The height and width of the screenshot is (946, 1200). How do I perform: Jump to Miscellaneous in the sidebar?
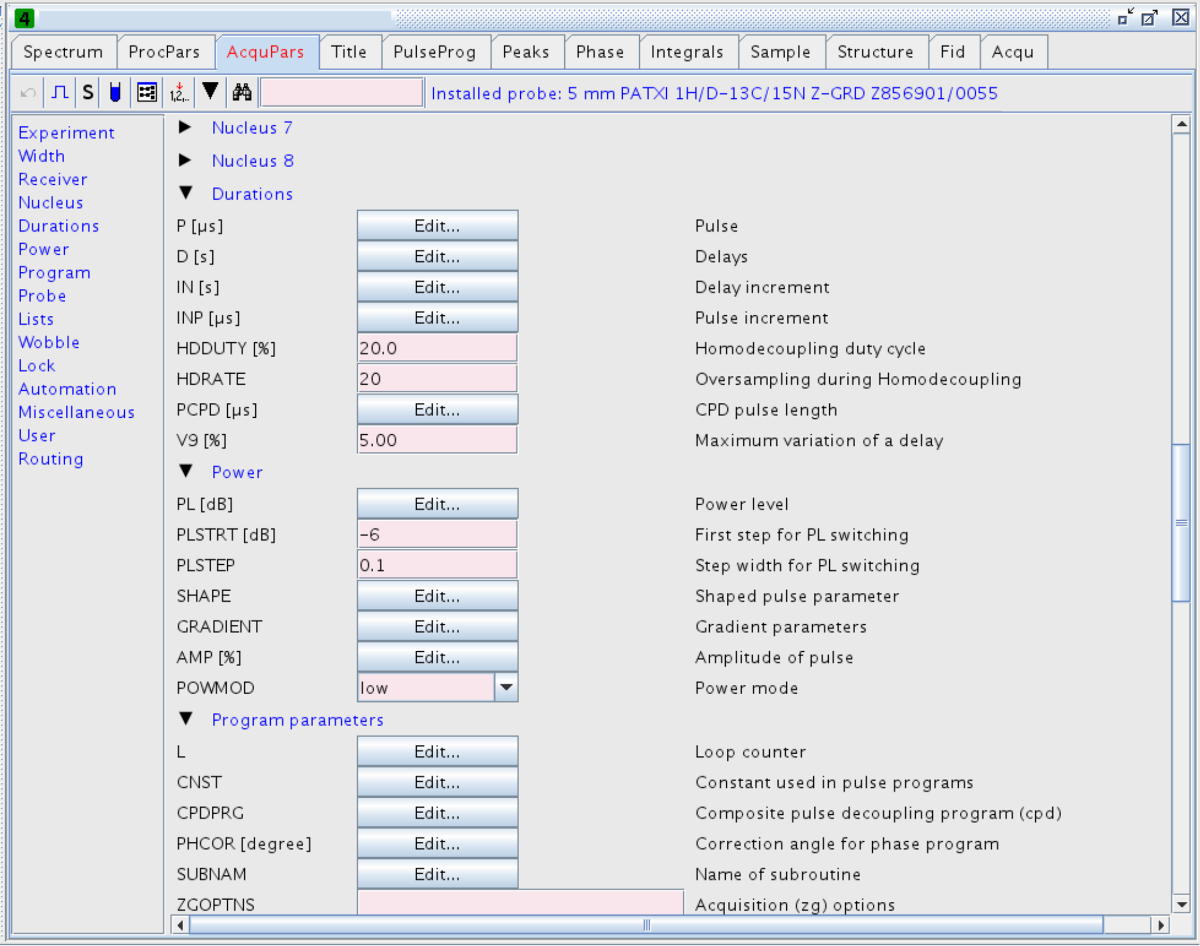click(76, 412)
